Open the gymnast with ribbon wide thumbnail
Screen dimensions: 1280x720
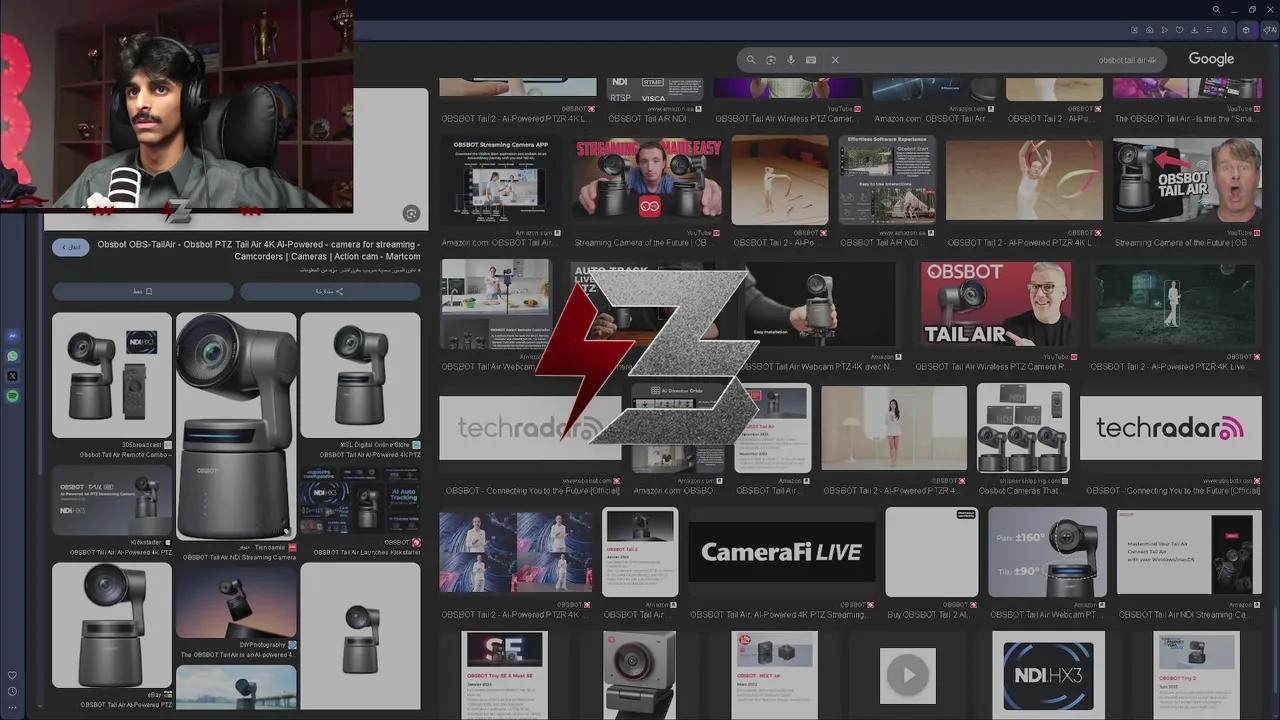[x=1024, y=179]
